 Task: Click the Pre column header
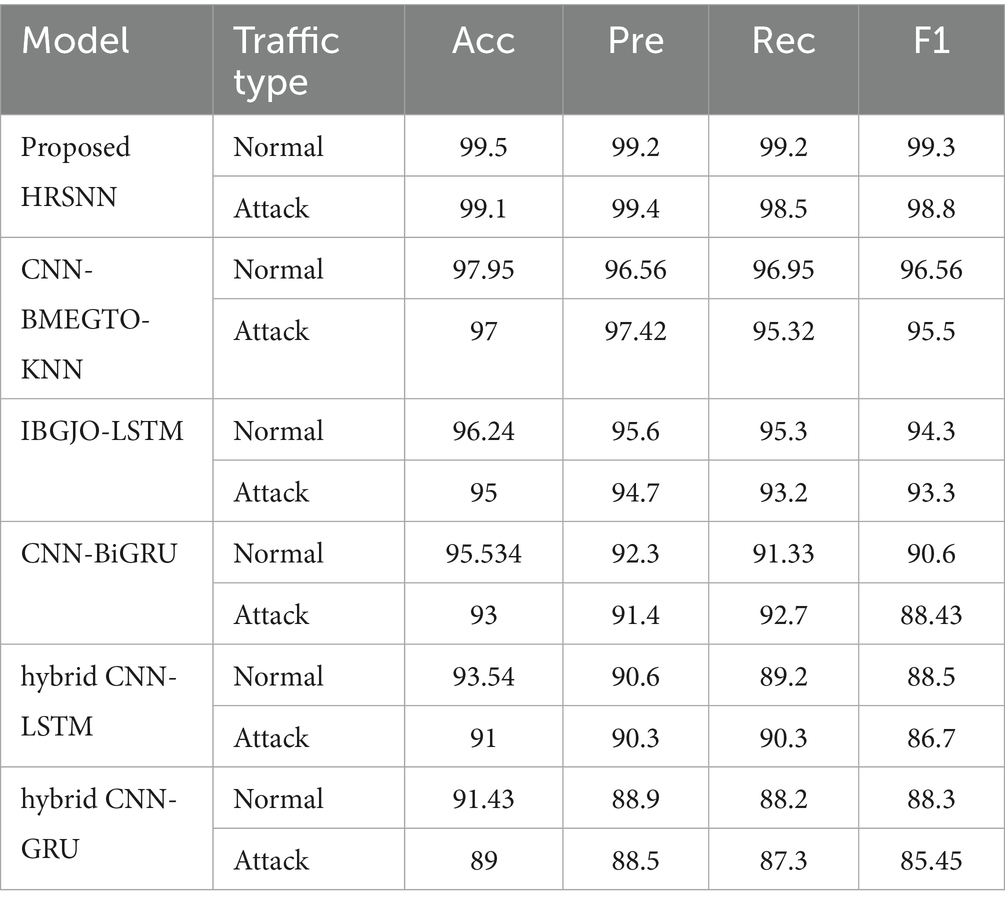(x=635, y=60)
